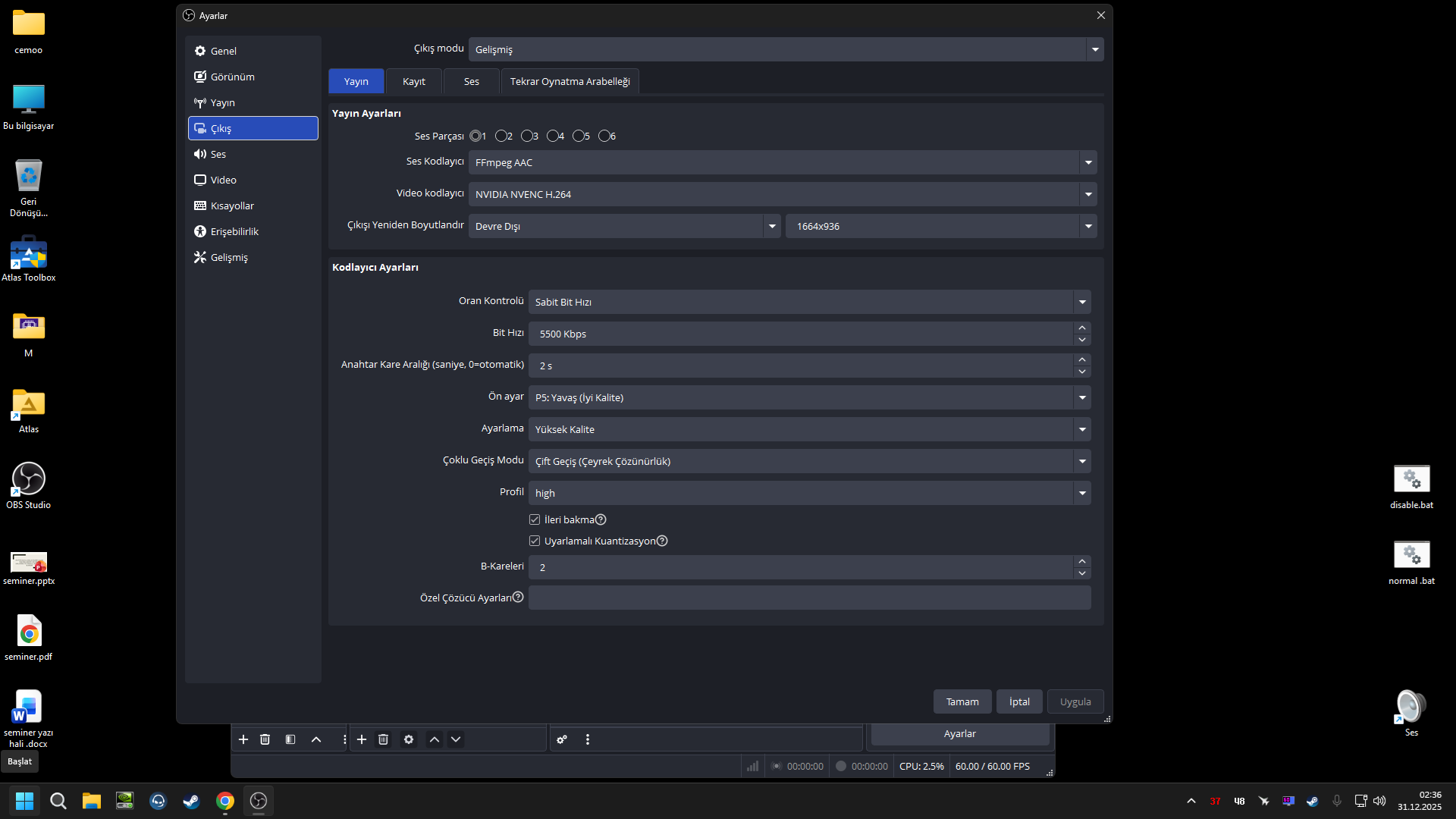
Task: Select the Ses speaker shortcut on desktop
Action: click(x=1411, y=714)
